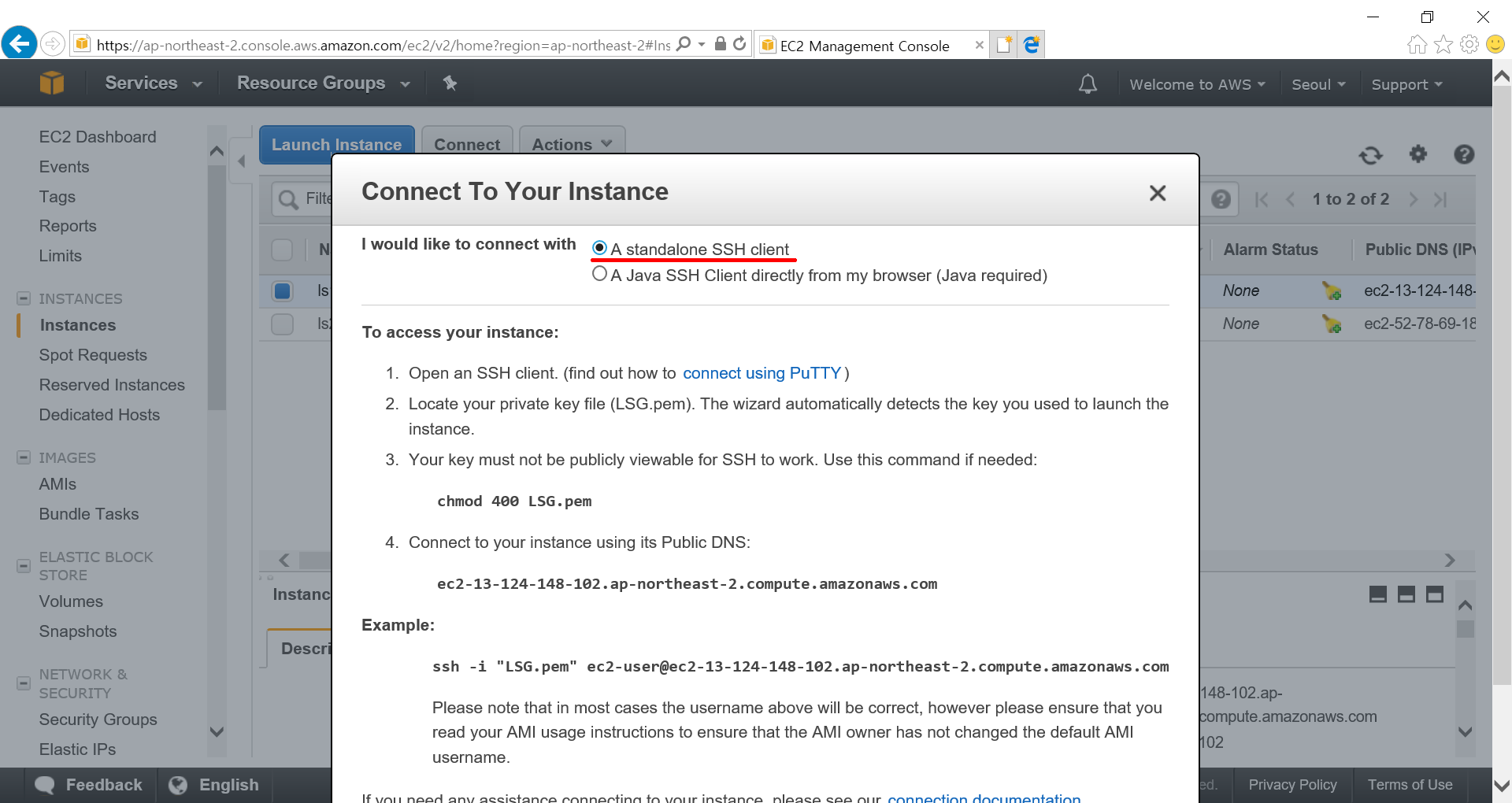The width and height of the screenshot is (1512, 803).
Task: Open the Actions dropdown button
Action: (x=572, y=144)
